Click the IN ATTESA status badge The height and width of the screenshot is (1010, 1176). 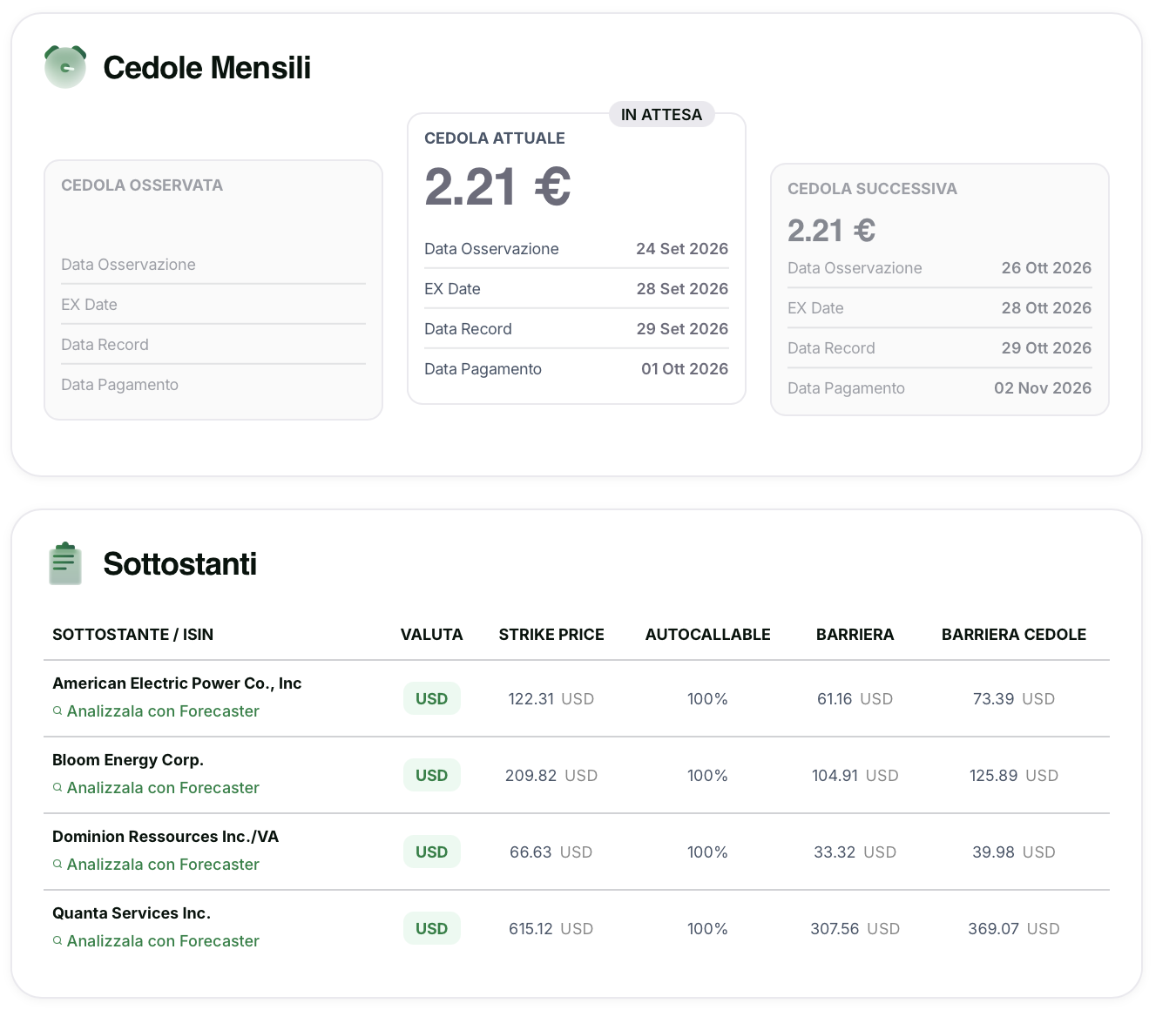[661, 114]
